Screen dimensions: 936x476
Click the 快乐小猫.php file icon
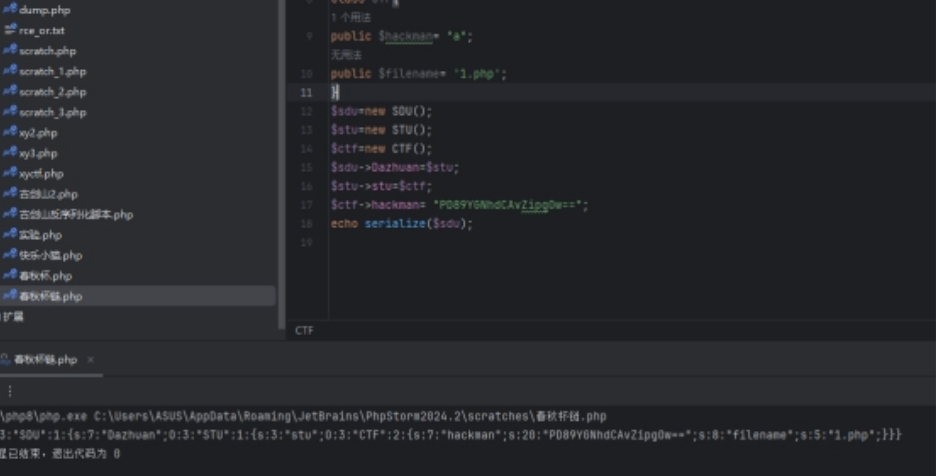tap(10, 256)
